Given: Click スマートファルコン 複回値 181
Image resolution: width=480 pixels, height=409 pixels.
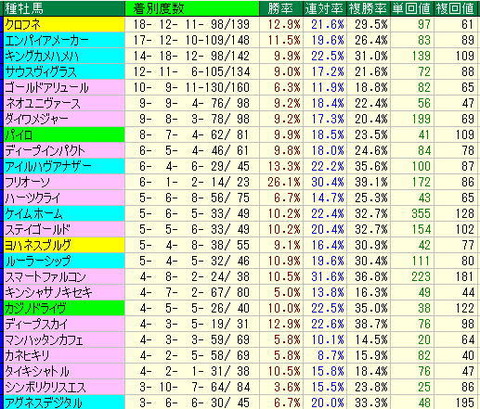Looking at the screenshot, I should pos(465,277).
